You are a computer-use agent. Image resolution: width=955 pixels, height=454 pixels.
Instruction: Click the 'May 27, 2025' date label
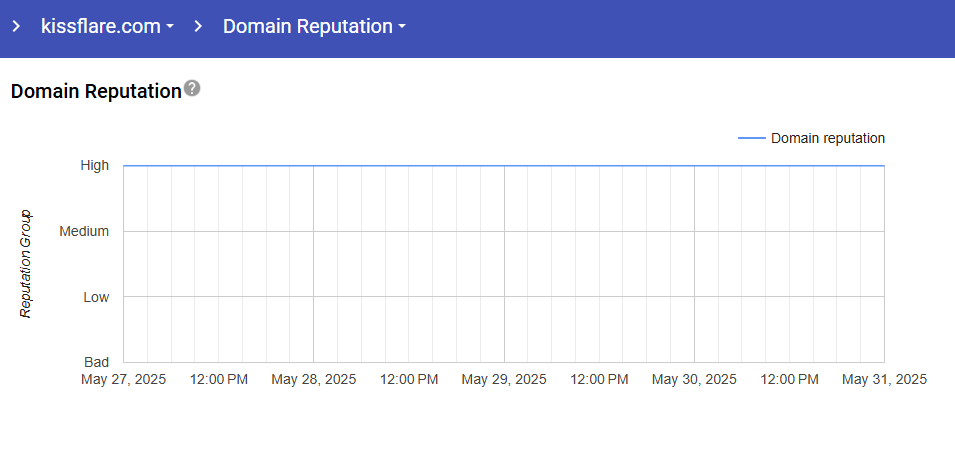pyautogui.click(x=124, y=380)
